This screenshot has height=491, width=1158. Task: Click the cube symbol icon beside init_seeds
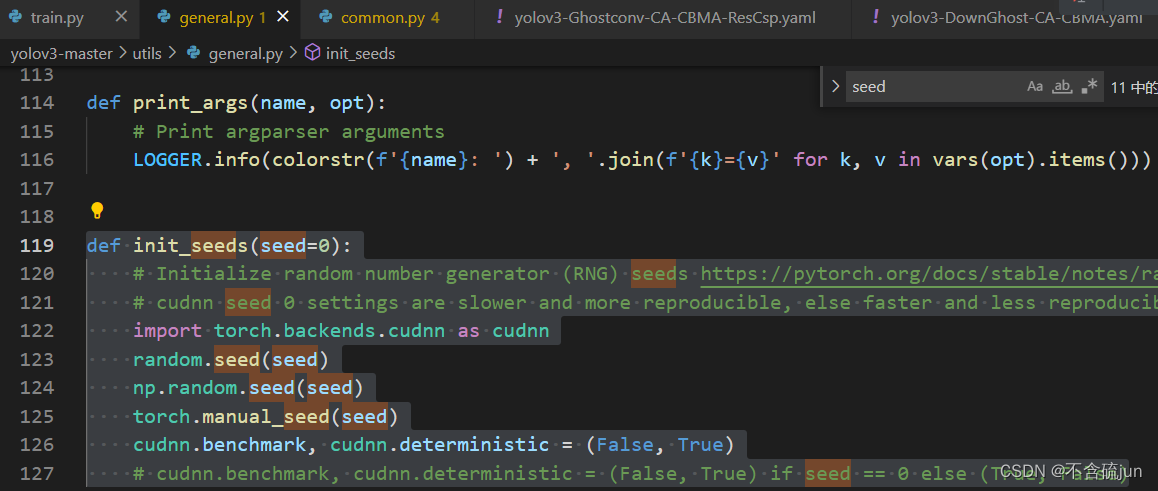point(313,52)
